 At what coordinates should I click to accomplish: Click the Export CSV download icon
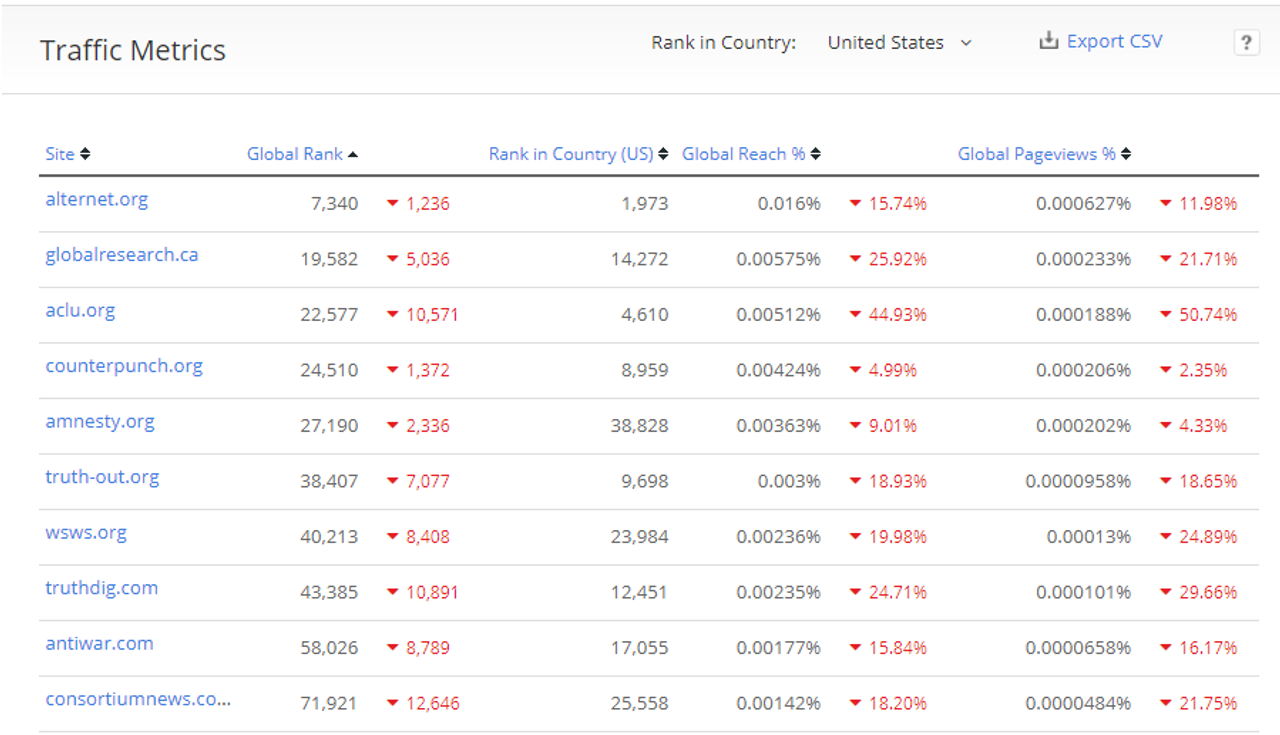click(x=1048, y=41)
